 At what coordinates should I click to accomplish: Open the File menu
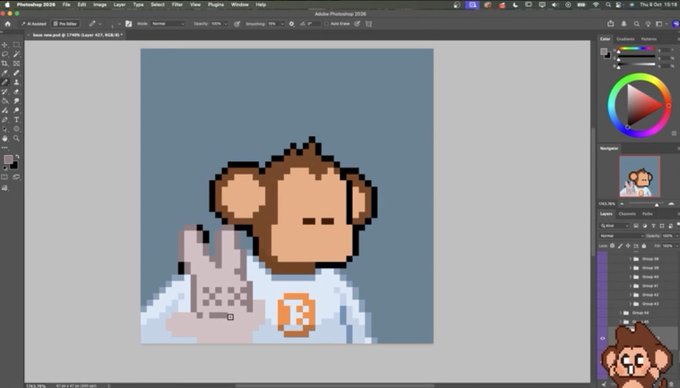click(66, 5)
